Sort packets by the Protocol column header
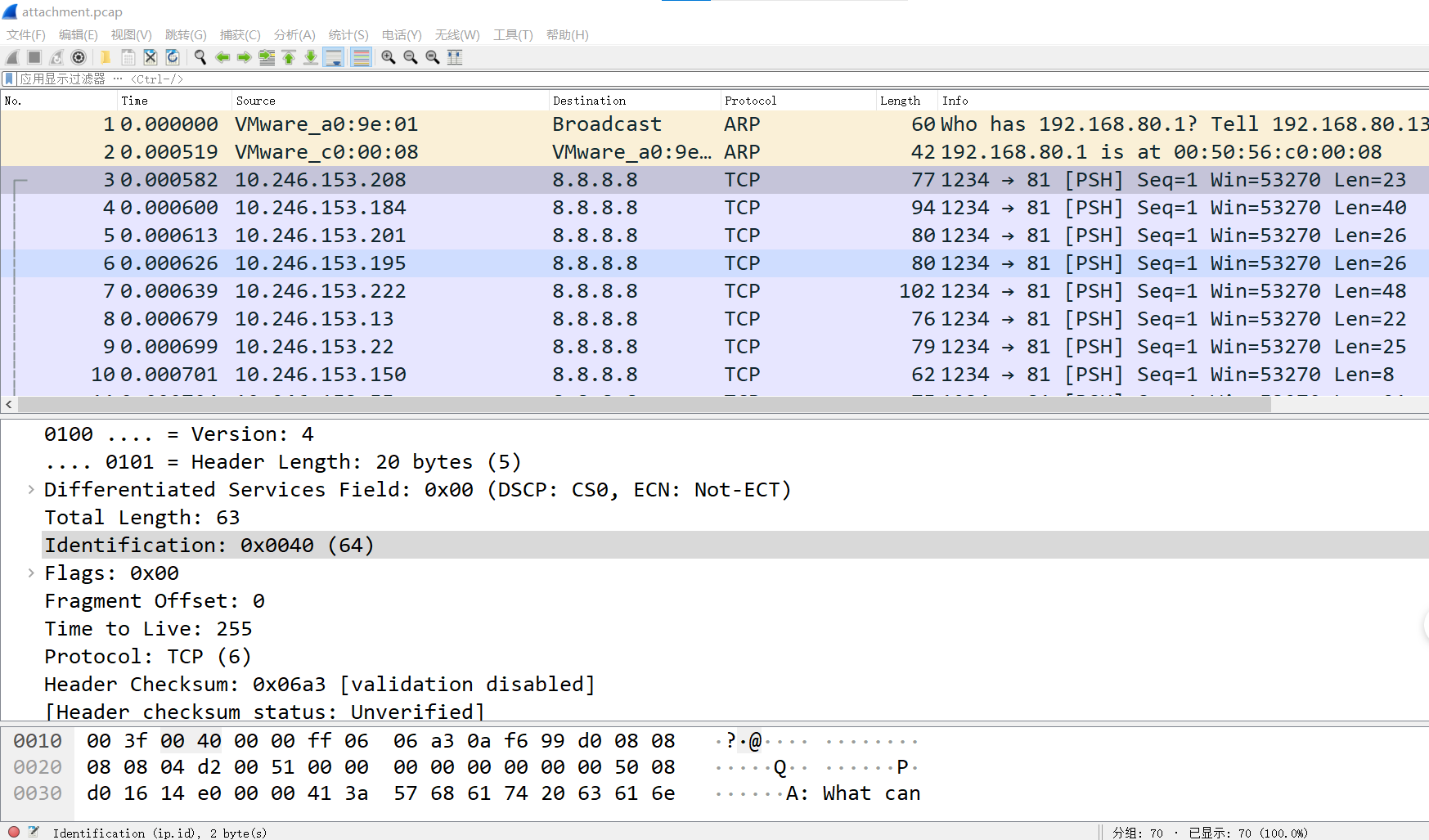1429x840 pixels. pyautogui.click(x=750, y=101)
